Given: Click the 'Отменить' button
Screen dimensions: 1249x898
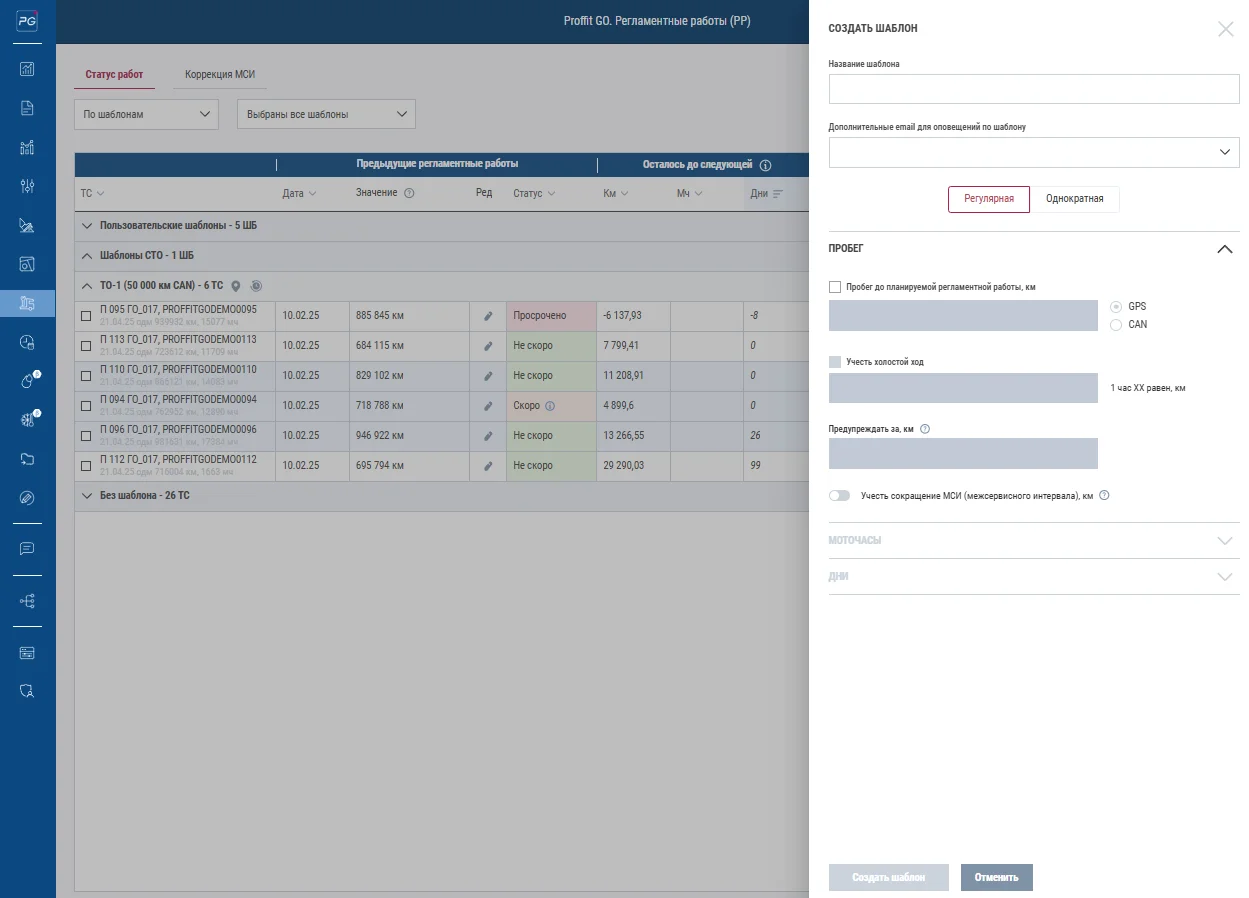Looking at the screenshot, I should (996, 878).
